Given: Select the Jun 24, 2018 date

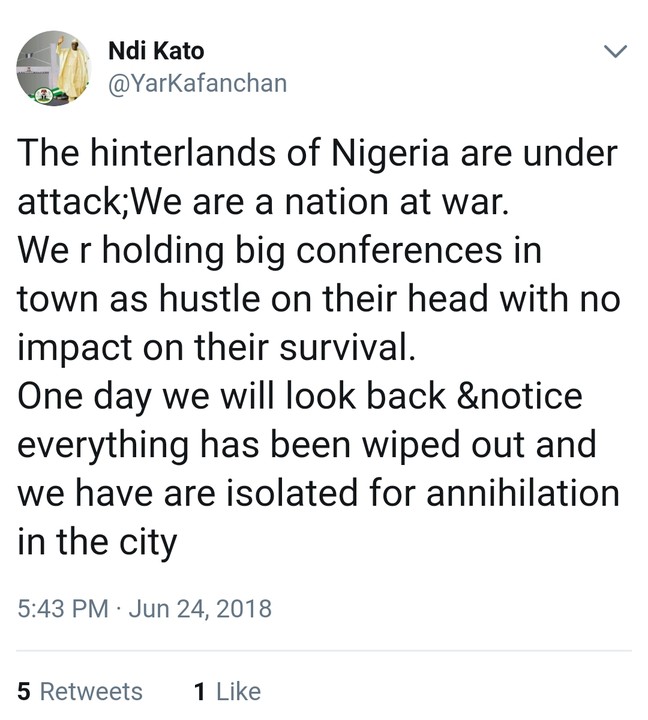Looking at the screenshot, I should pyautogui.click(x=198, y=608).
